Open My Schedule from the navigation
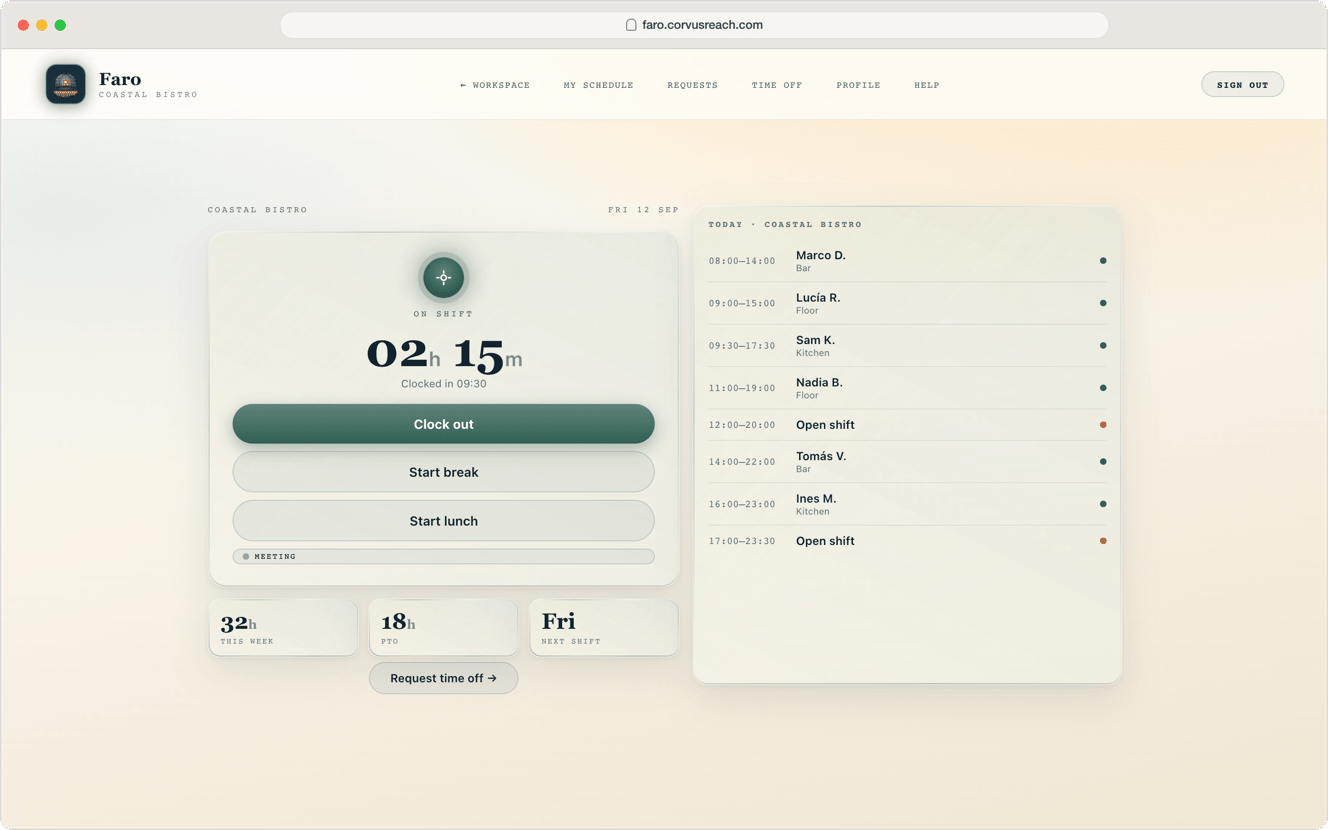 click(598, 85)
